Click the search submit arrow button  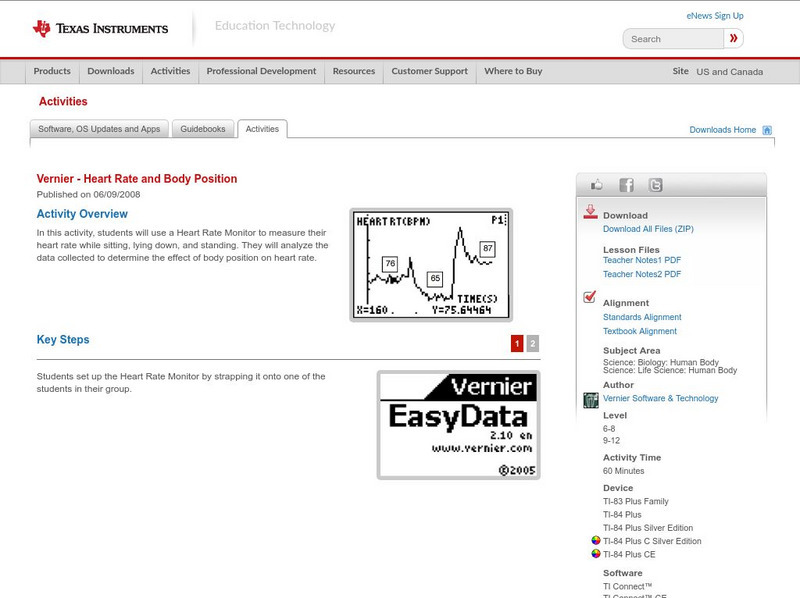click(x=733, y=38)
